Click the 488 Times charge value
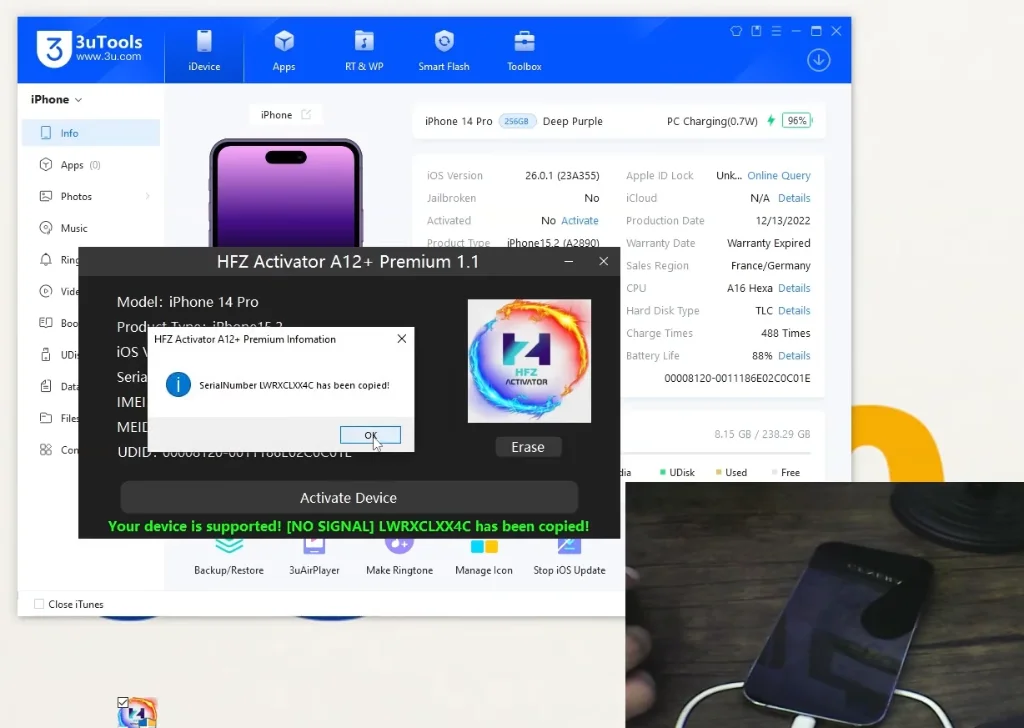Viewport: 1024px width, 728px height. (786, 333)
